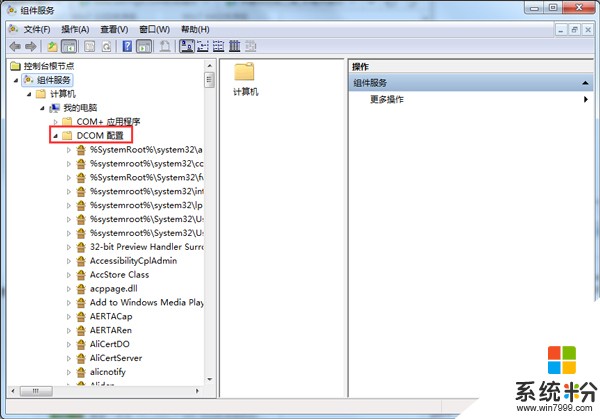
Task: Click the grayed status view toolbar icon
Action: point(251,47)
